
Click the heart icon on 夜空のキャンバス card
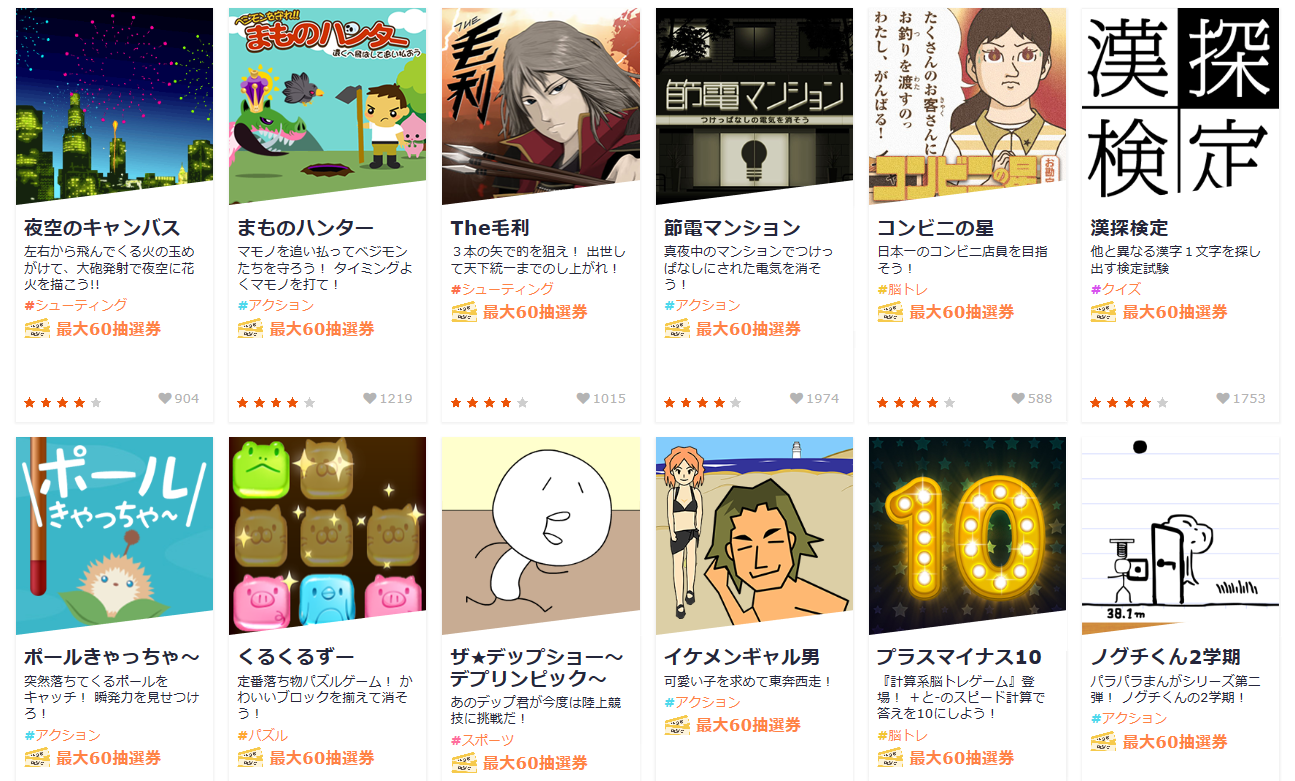(x=165, y=398)
